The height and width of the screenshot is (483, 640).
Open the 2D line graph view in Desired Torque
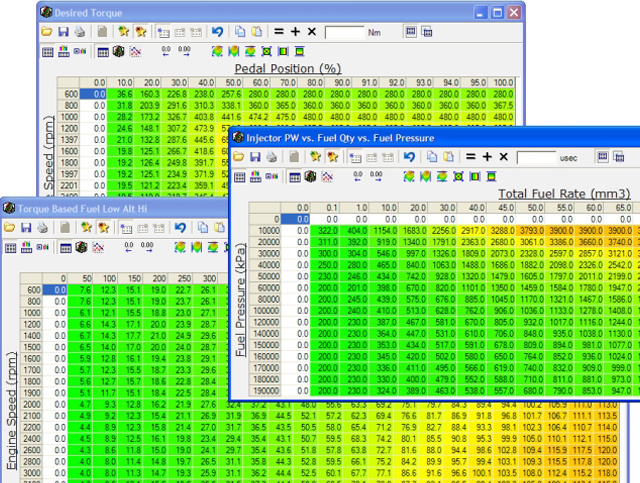135,51
